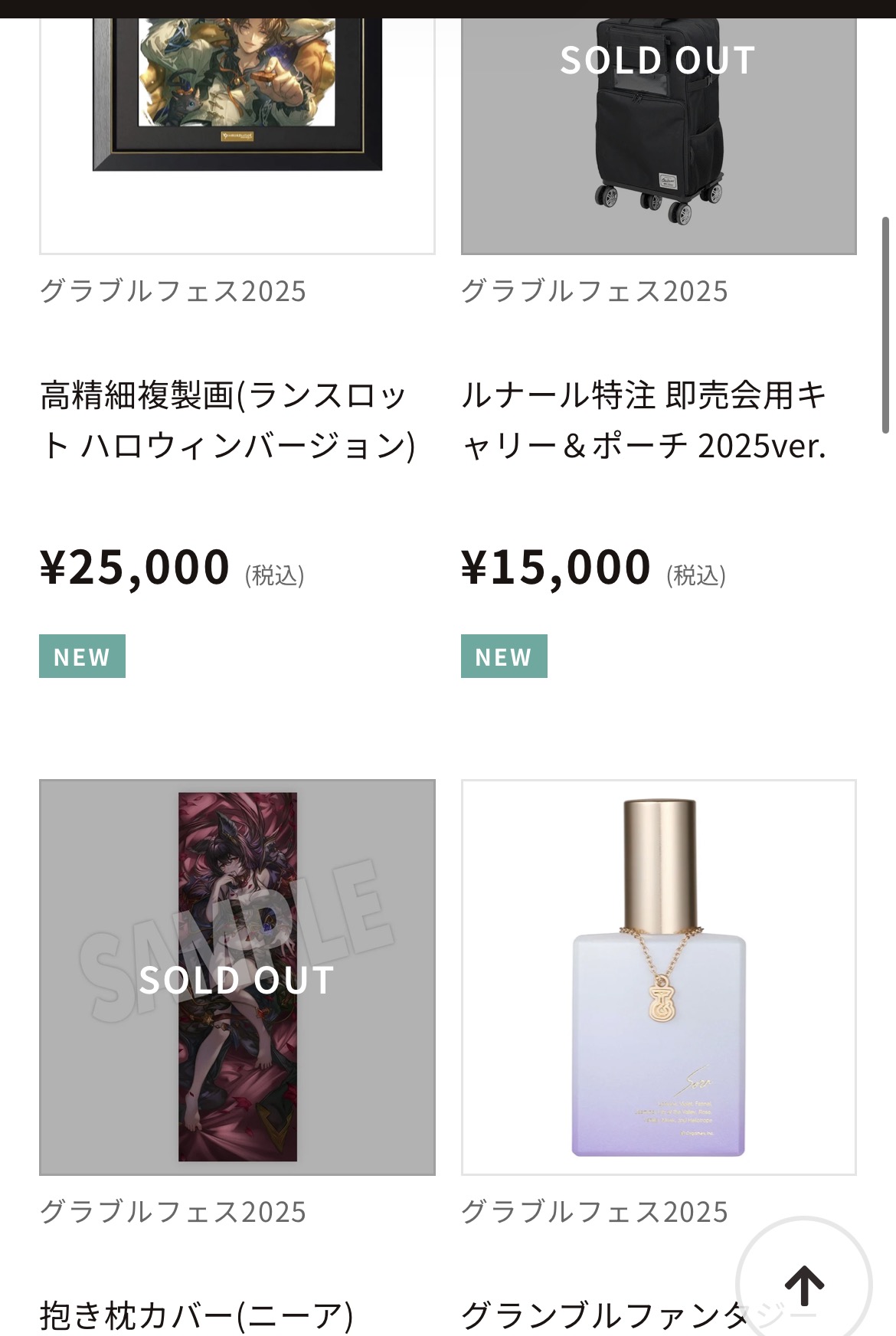Click the グラブルフェス2025 label under the perfume
This screenshot has height=1336, width=896.
pos(594,1212)
